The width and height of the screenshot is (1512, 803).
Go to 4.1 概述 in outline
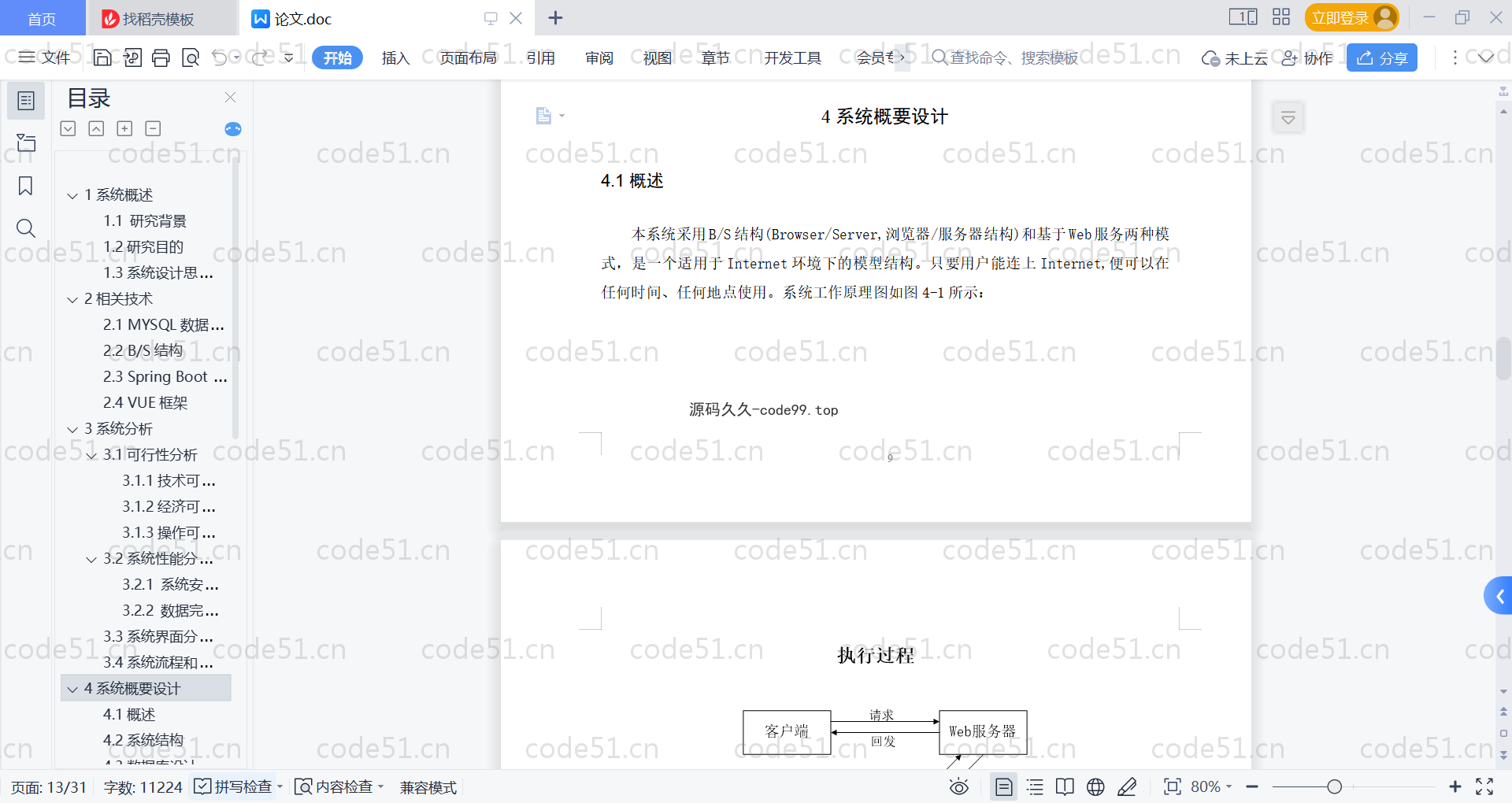pos(129,715)
